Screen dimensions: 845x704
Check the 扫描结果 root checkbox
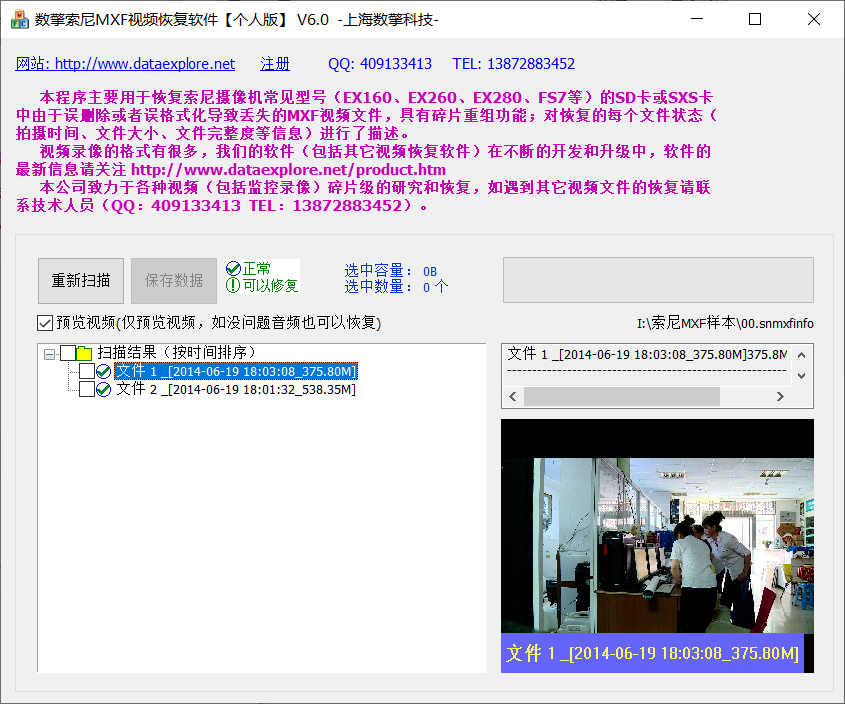68,353
